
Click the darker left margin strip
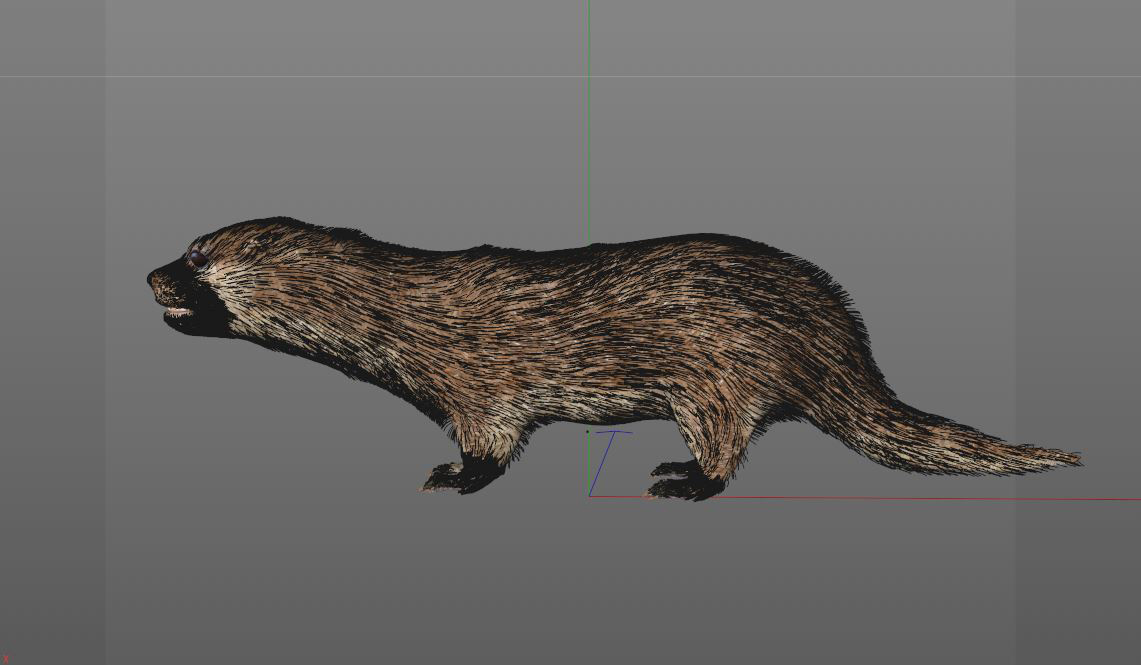pos(52,330)
